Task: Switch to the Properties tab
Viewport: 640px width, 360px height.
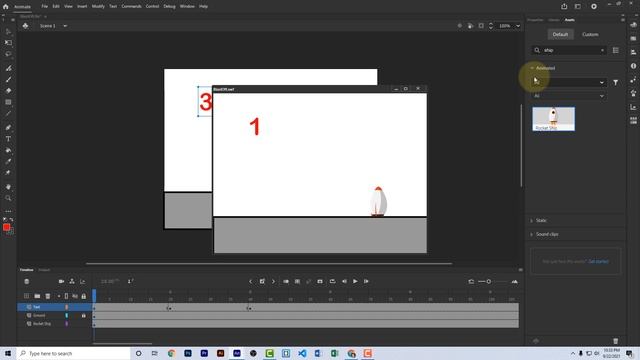Action: pos(535,20)
